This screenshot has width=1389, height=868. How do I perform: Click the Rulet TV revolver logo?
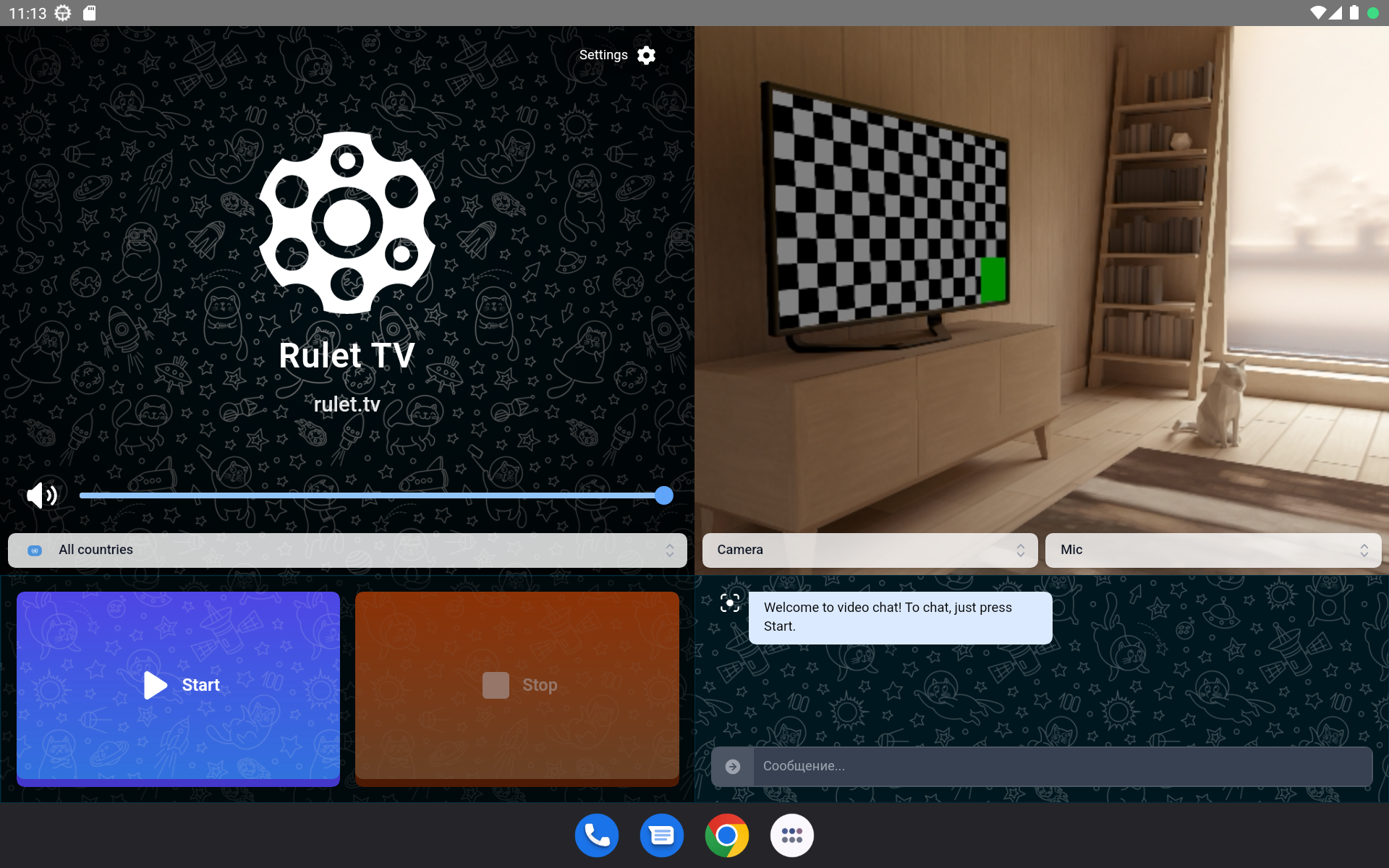[347, 222]
